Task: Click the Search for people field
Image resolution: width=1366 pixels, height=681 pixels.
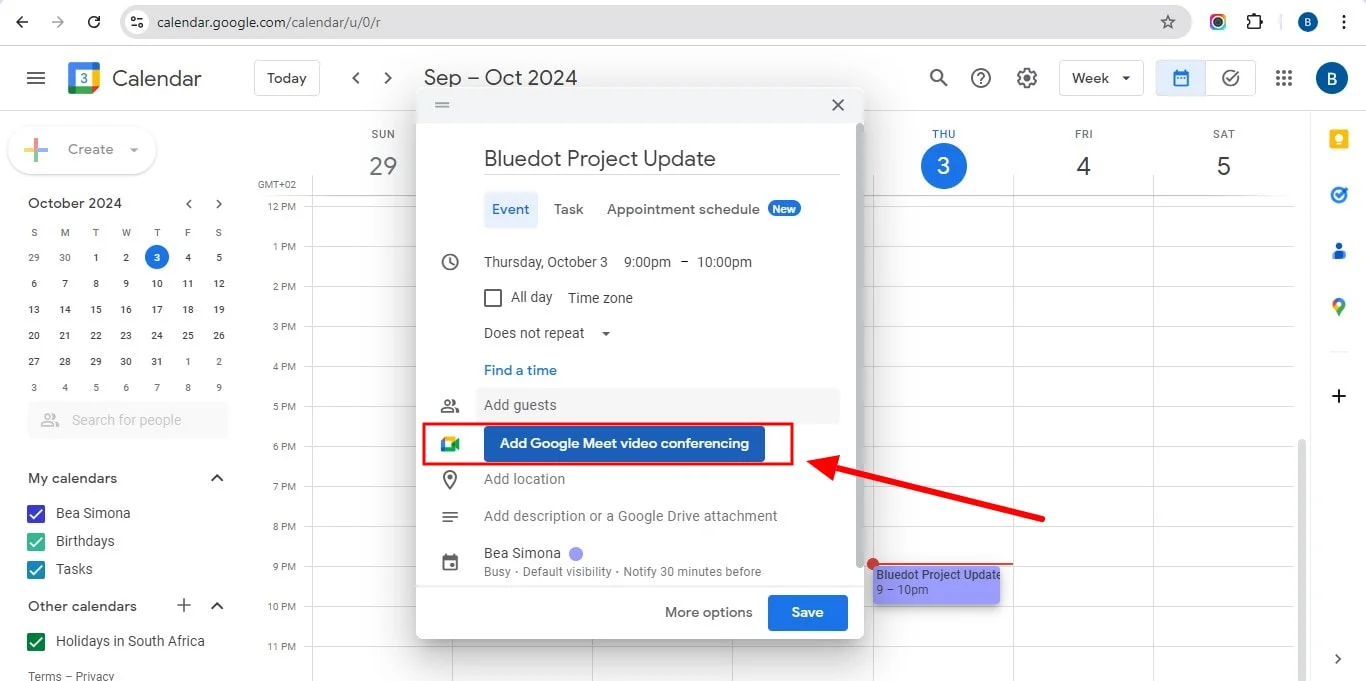Action: tap(128, 420)
